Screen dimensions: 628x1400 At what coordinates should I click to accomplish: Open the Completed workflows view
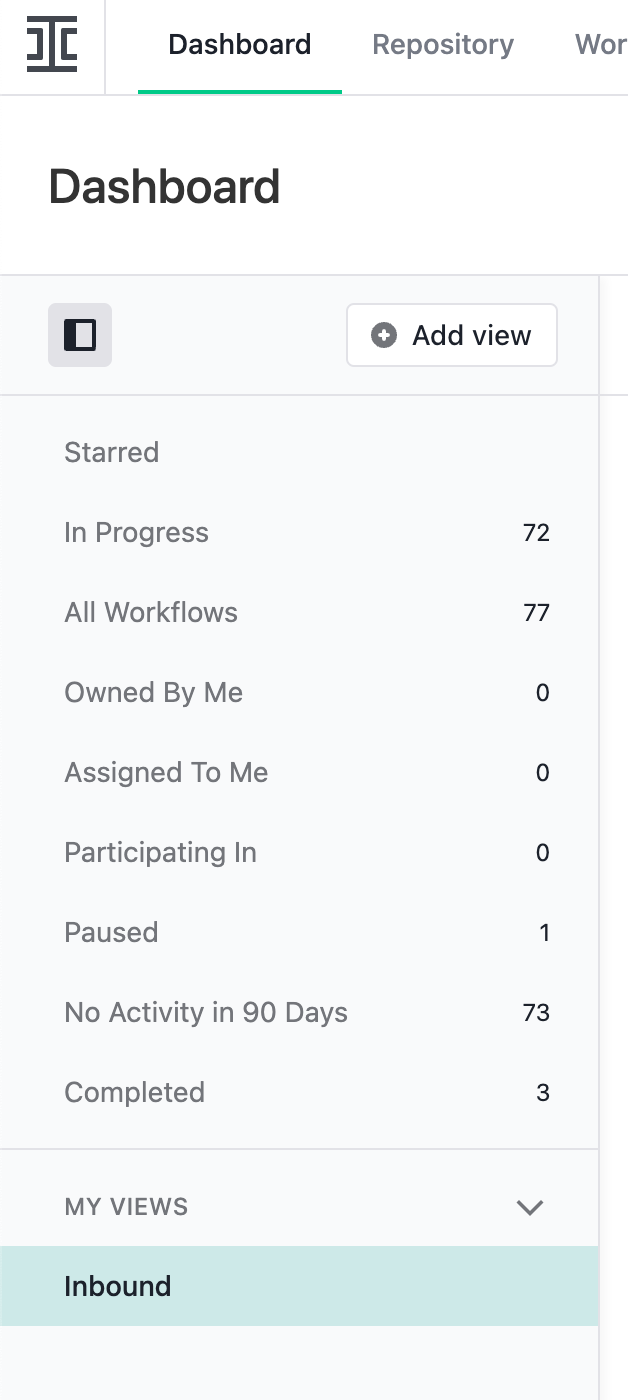click(x=134, y=1092)
